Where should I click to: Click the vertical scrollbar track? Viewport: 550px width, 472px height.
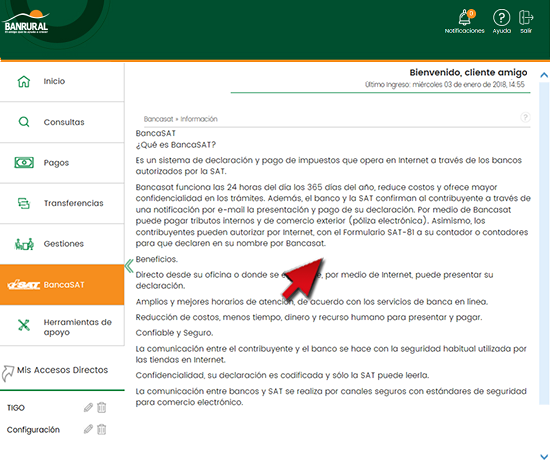tap(544, 244)
